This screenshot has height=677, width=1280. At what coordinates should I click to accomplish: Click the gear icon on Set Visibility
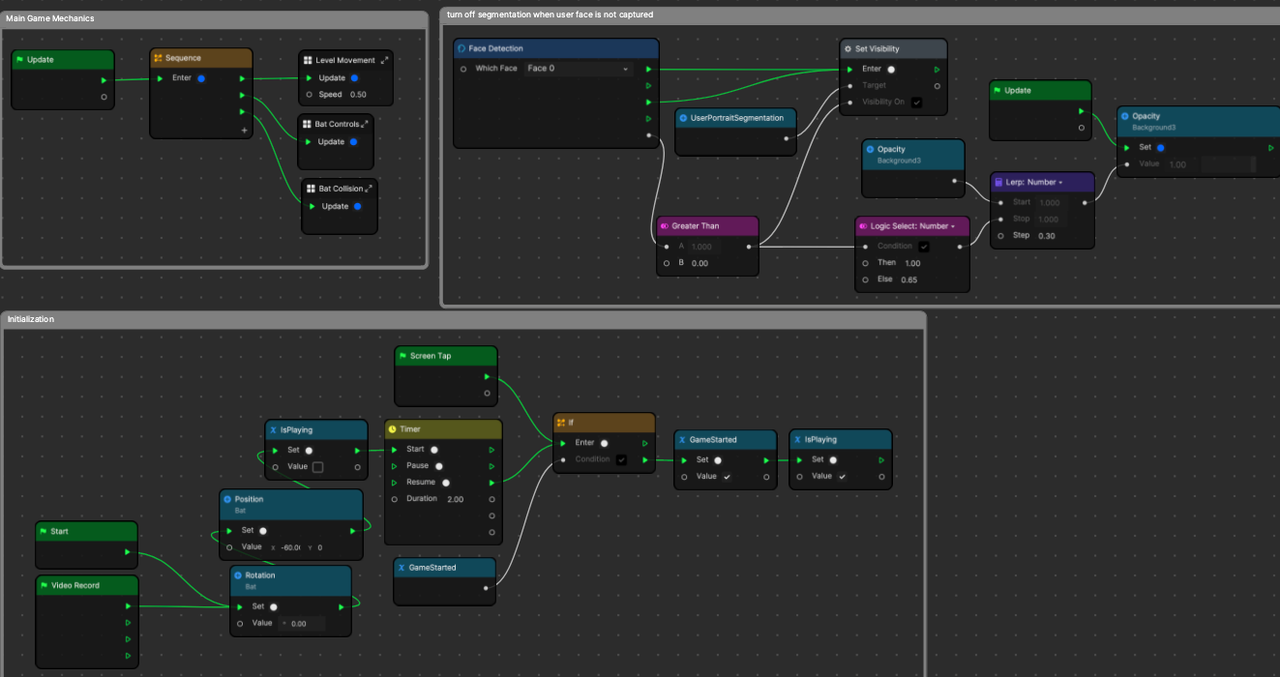(847, 49)
